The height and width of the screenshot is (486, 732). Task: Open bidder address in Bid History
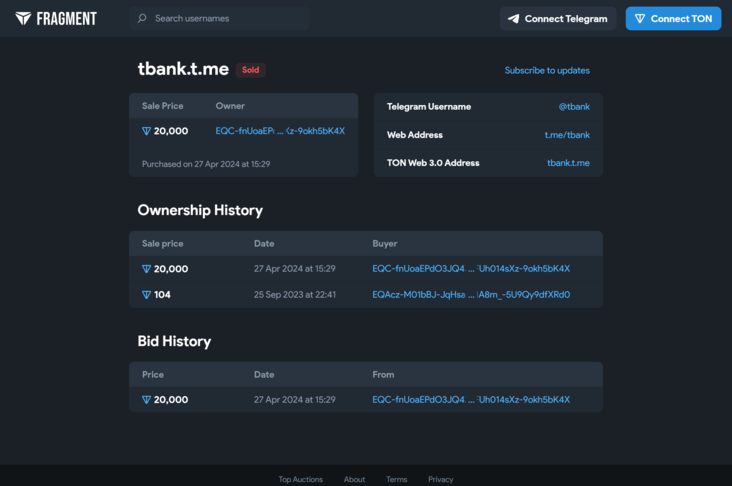coord(470,400)
